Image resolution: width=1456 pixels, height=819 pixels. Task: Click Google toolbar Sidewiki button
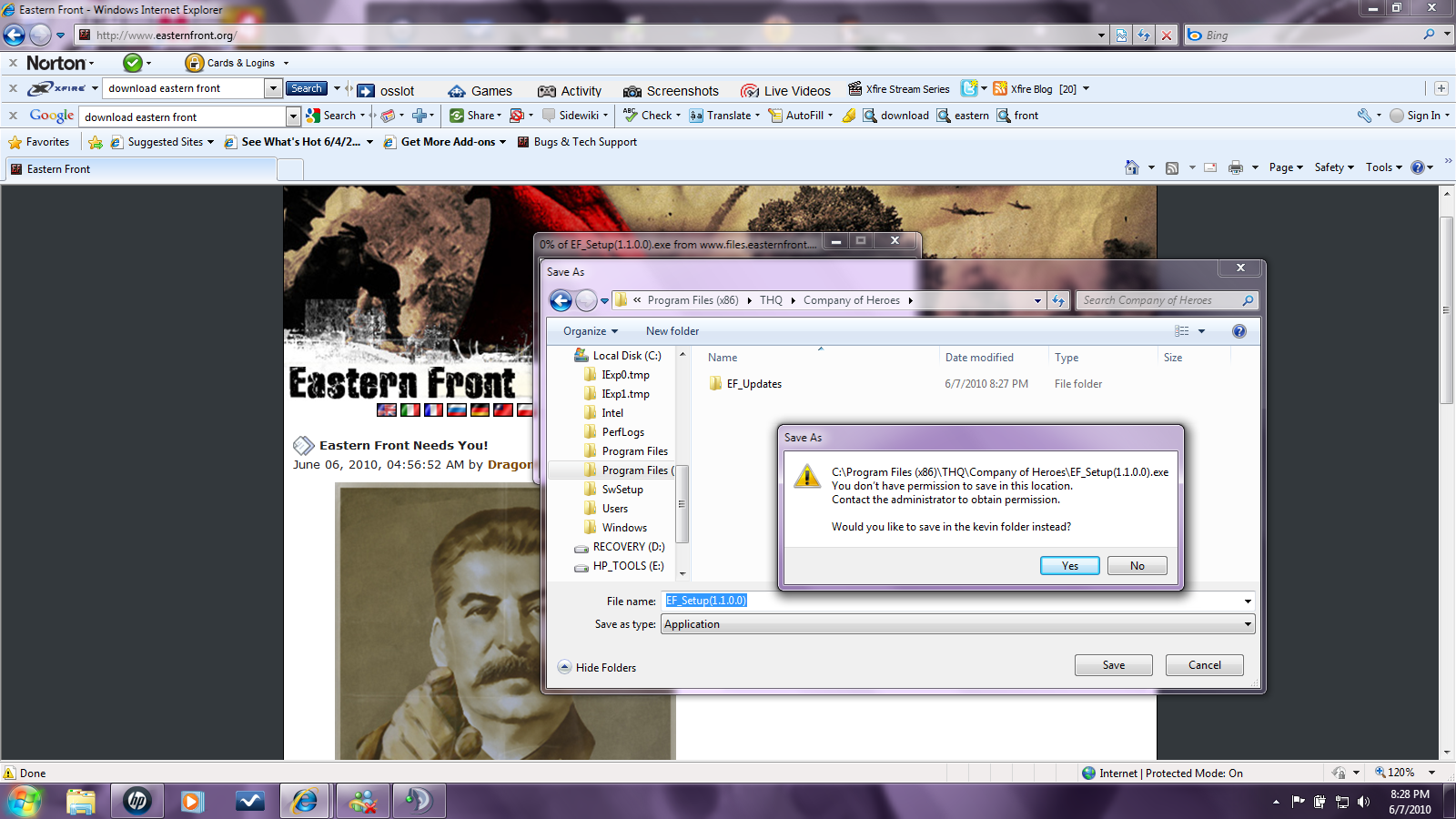575,116
